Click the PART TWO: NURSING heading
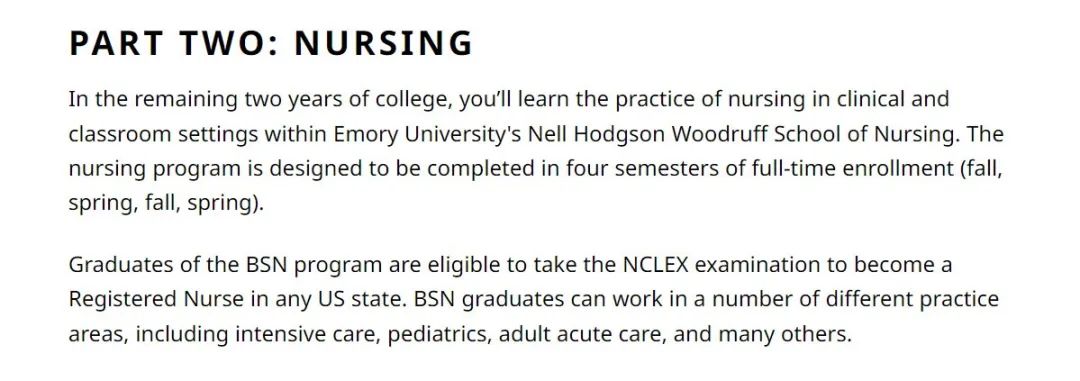Image resolution: width=1080 pixels, height=381 pixels. [x=271, y=43]
